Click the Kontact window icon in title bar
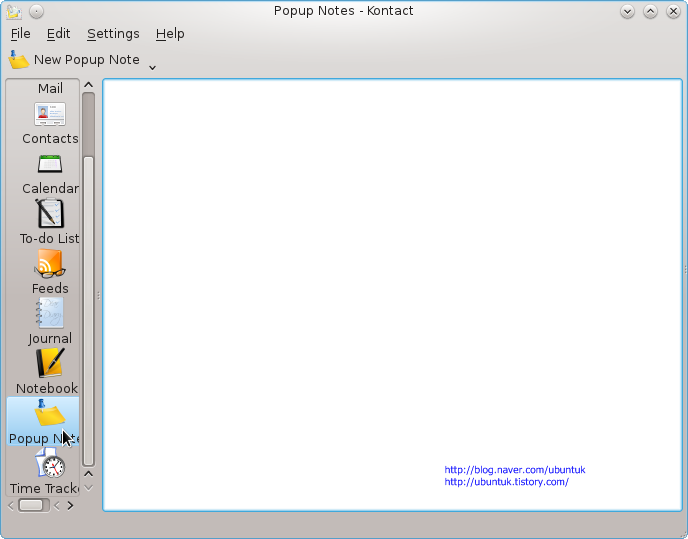The height and width of the screenshot is (539, 688). click(x=14, y=11)
